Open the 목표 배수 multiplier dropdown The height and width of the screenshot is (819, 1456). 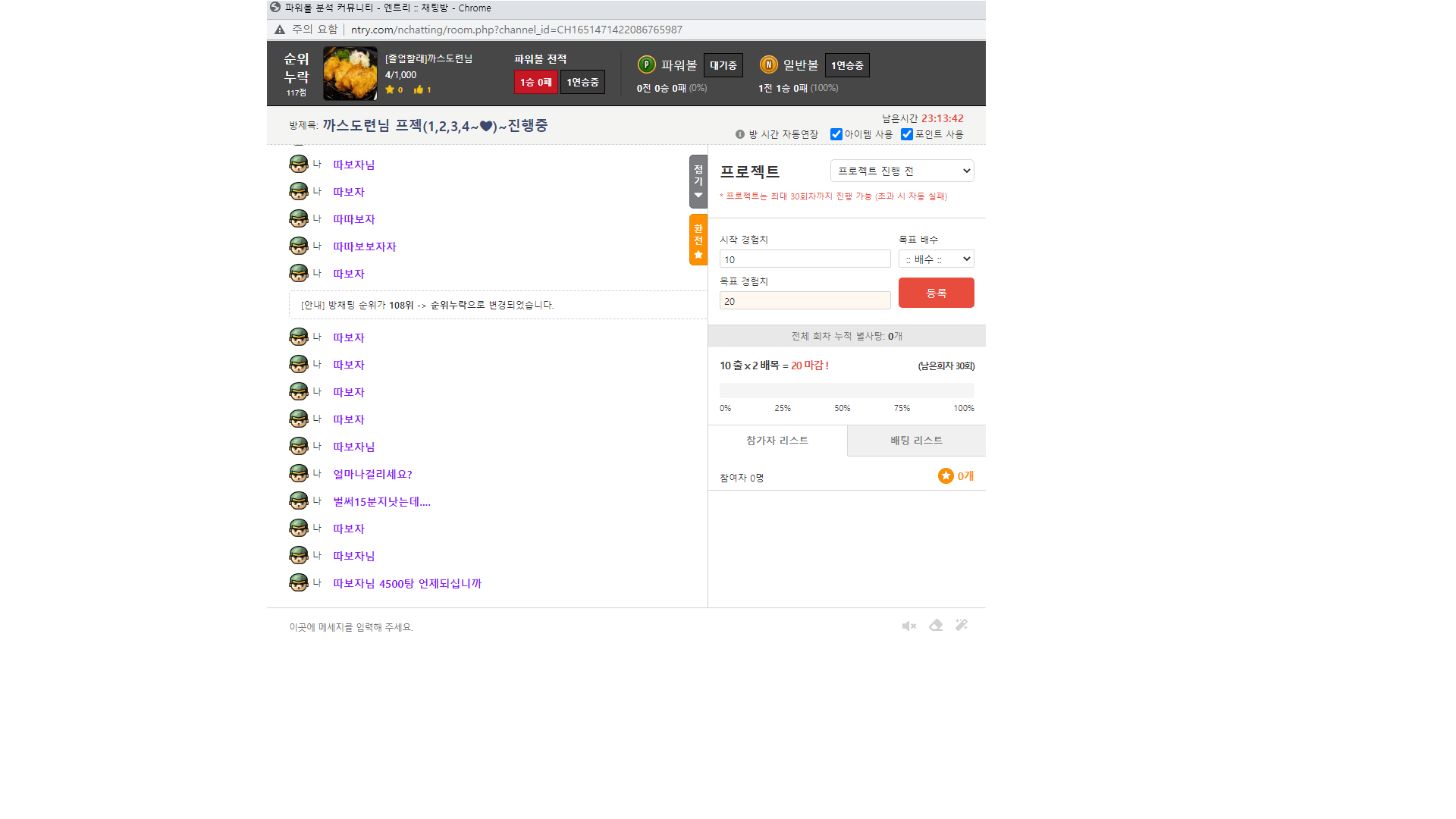tap(937, 259)
